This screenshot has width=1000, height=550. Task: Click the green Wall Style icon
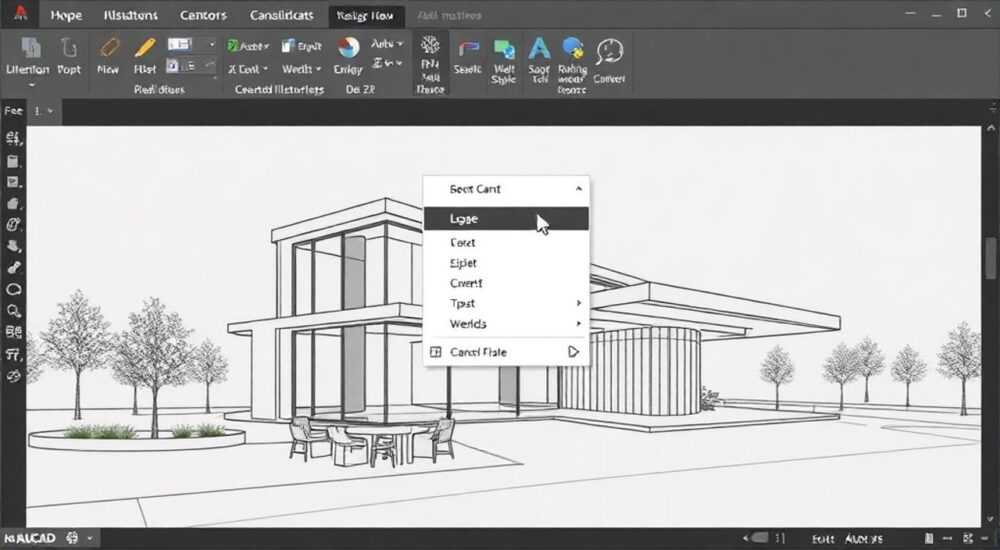(x=504, y=49)
